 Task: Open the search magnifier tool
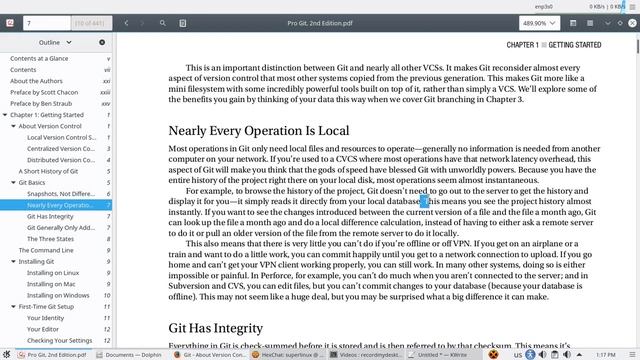click(162, 23)
